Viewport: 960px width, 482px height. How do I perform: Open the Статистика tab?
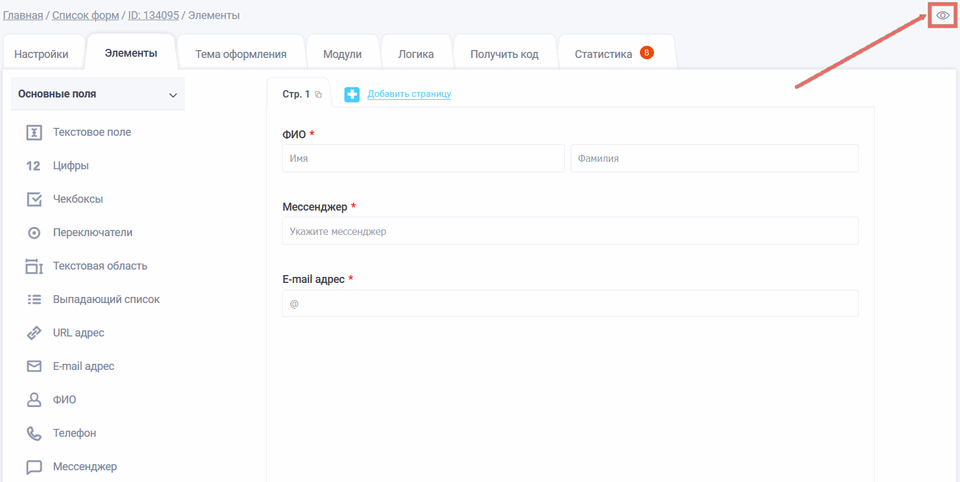[x=603, y=54]
